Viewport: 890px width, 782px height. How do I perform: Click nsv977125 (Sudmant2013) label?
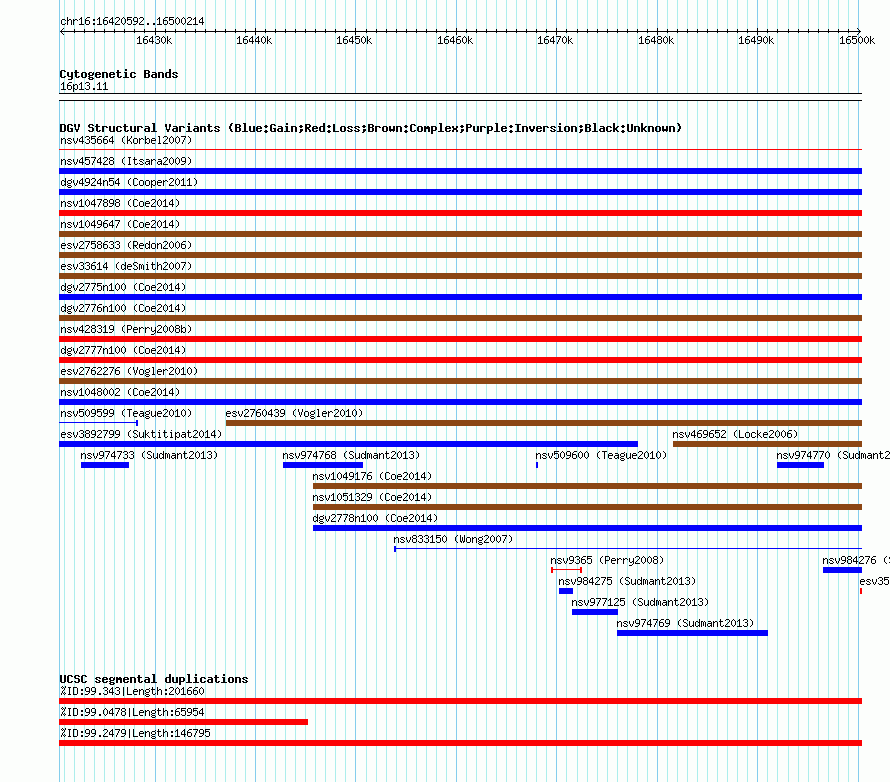click(640, 602)
